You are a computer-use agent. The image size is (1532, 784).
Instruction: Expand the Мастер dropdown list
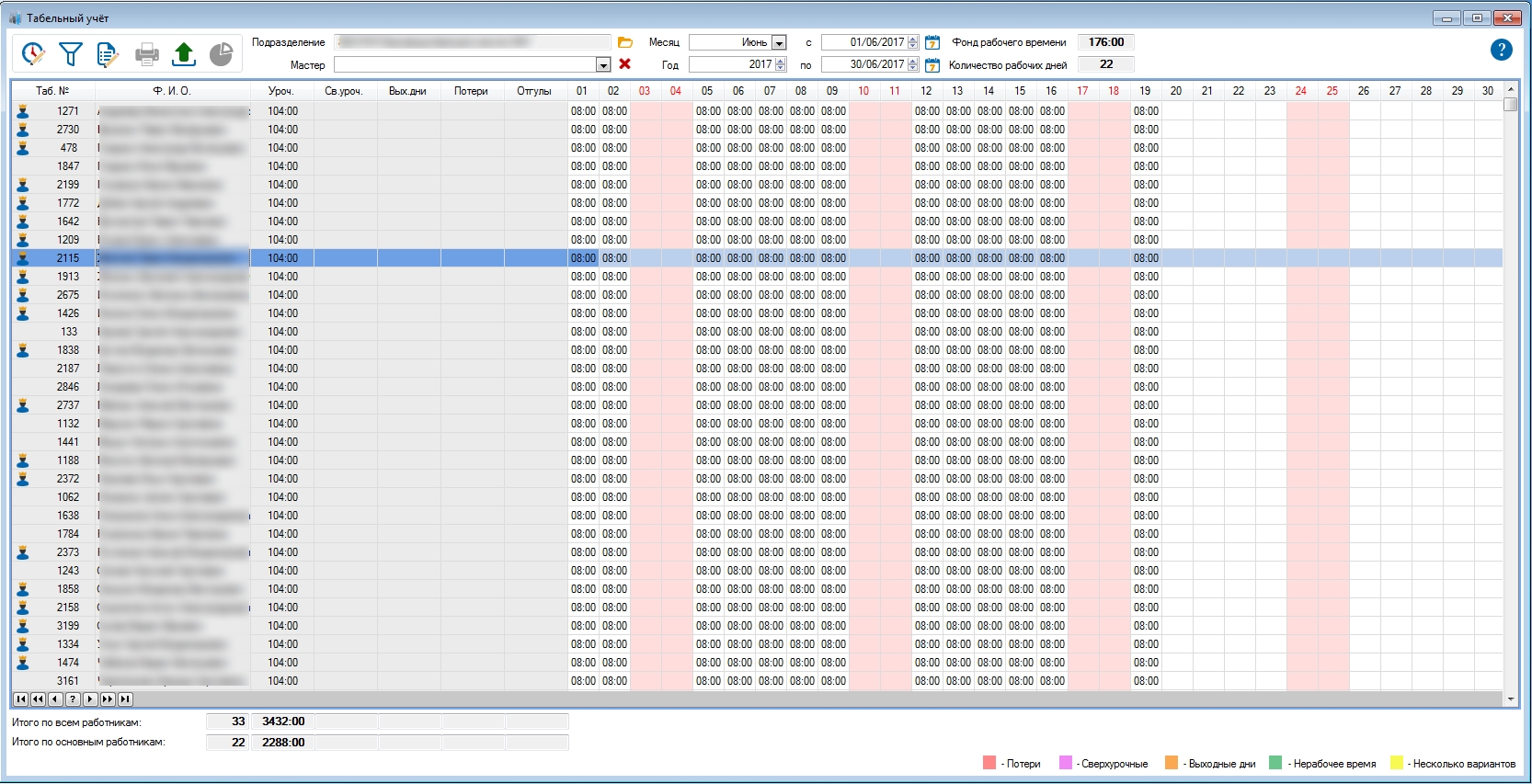tap(603, 65)
